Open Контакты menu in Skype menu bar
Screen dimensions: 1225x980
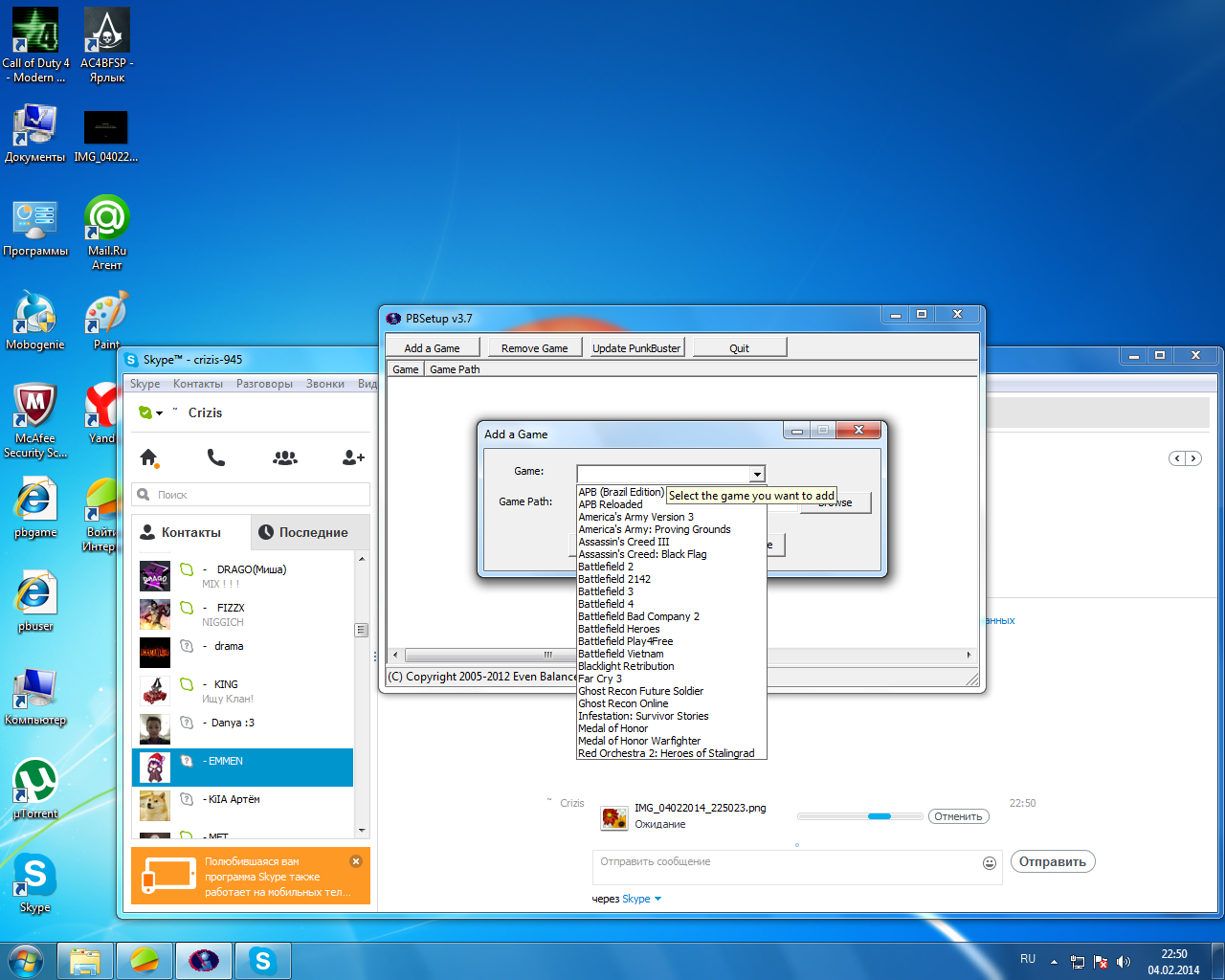198,384
